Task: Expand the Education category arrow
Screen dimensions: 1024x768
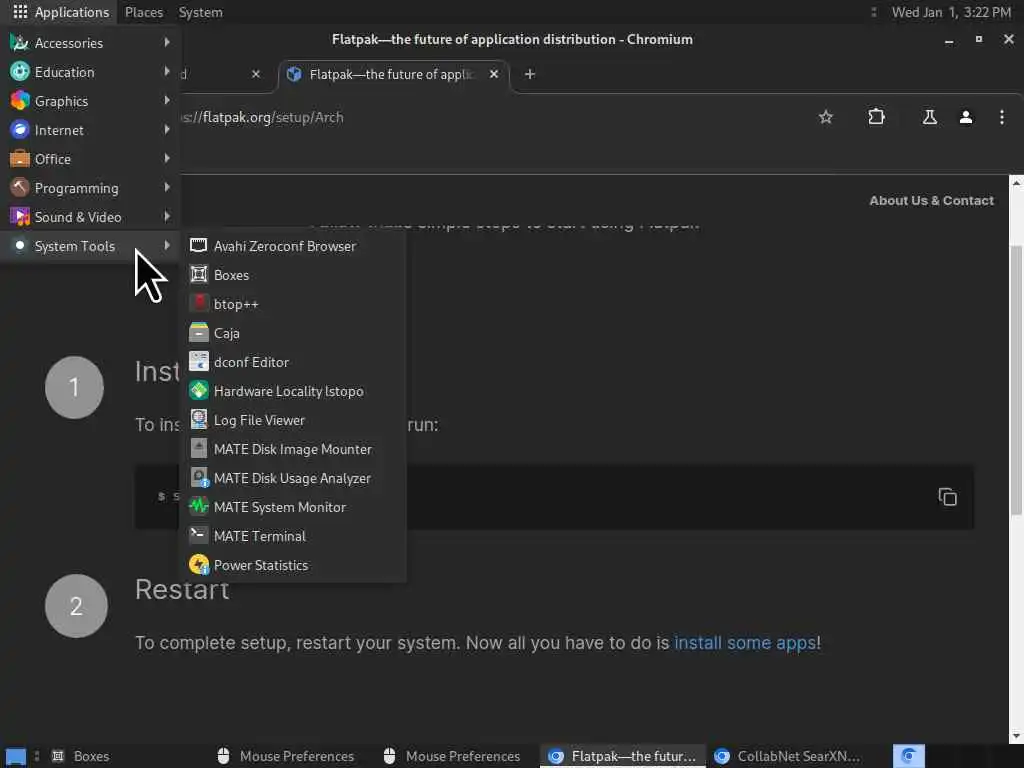Action: pyautogui.click(x=167, y=71)
